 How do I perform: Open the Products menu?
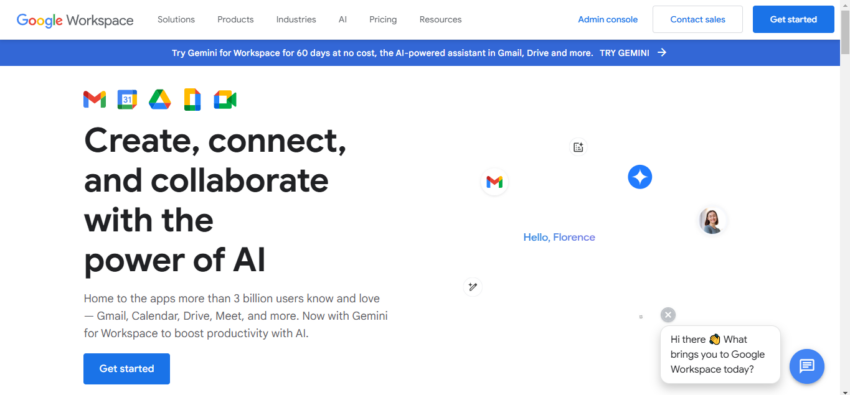pos(235,20)
